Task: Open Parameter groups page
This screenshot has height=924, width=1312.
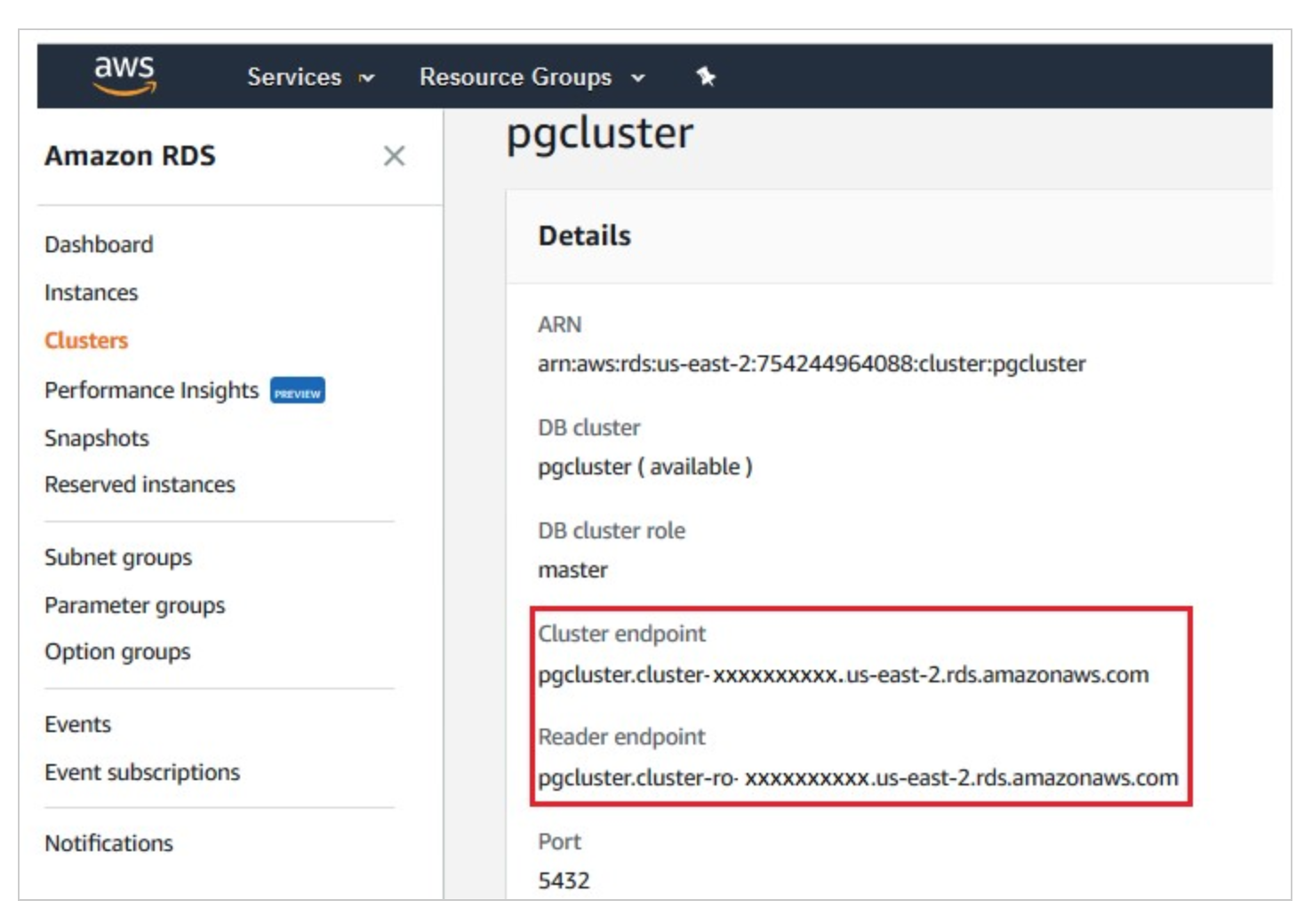Action: click(x=135, y=605)
